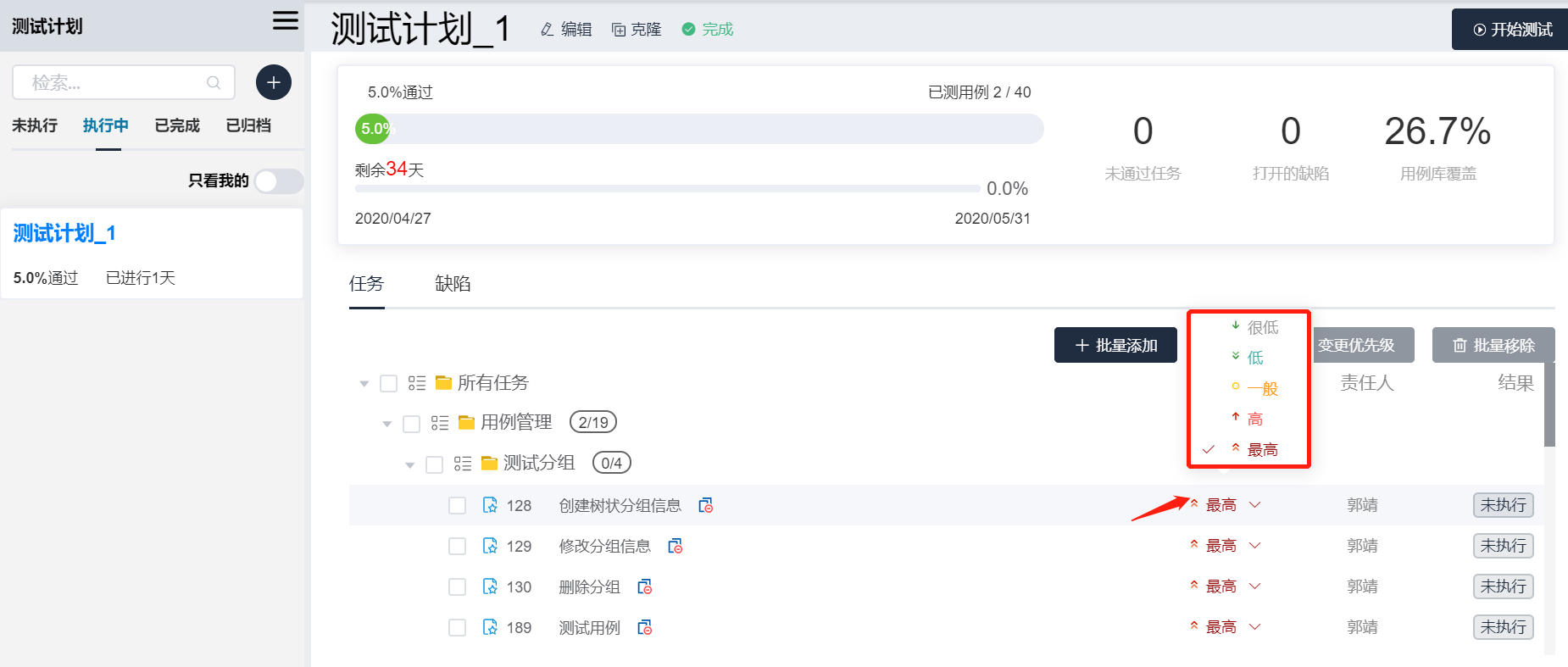Check the 所有任务 checkbox
1568x667 pixels.
point(389,384)
